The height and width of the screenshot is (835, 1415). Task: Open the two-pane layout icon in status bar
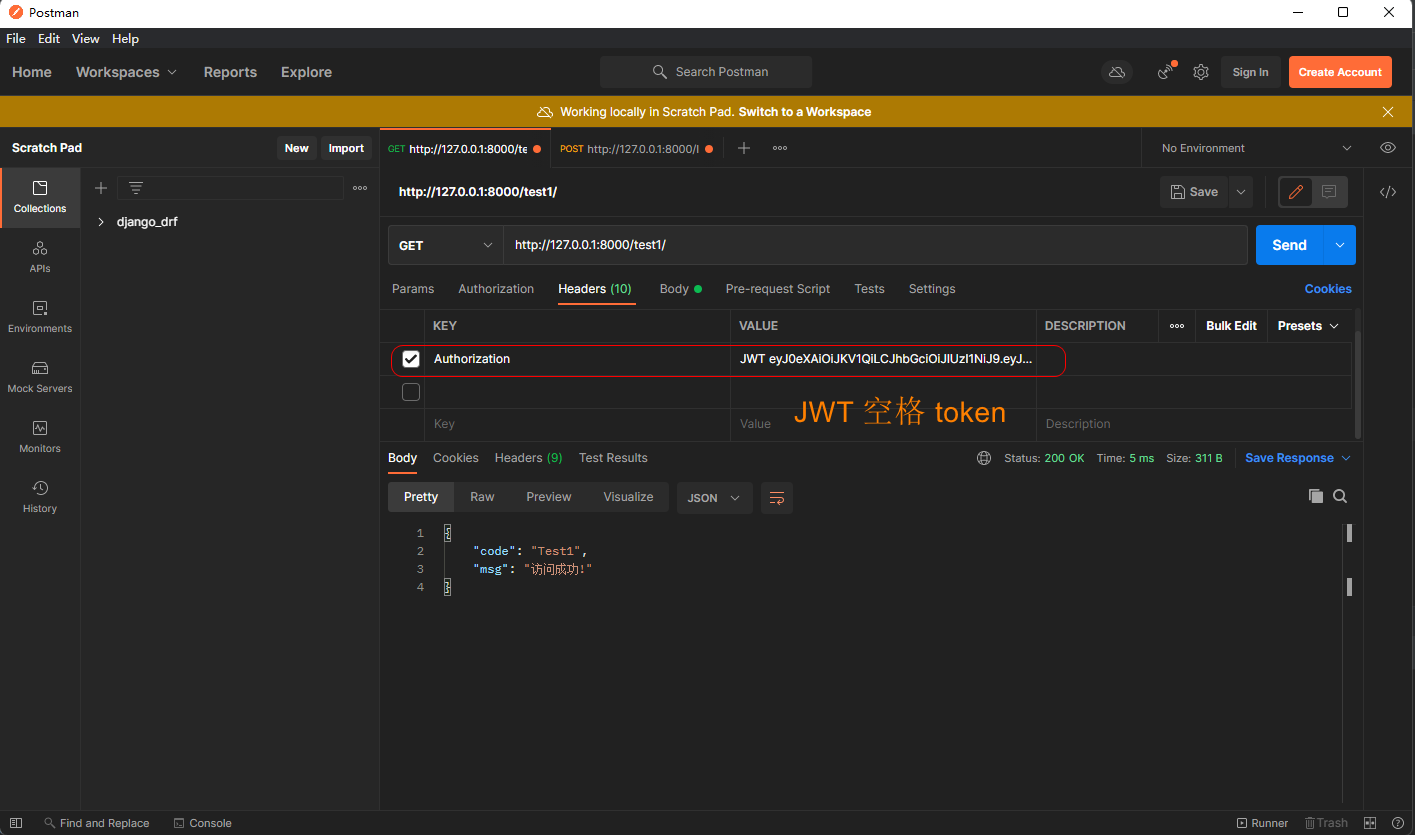coord(1371,823)
